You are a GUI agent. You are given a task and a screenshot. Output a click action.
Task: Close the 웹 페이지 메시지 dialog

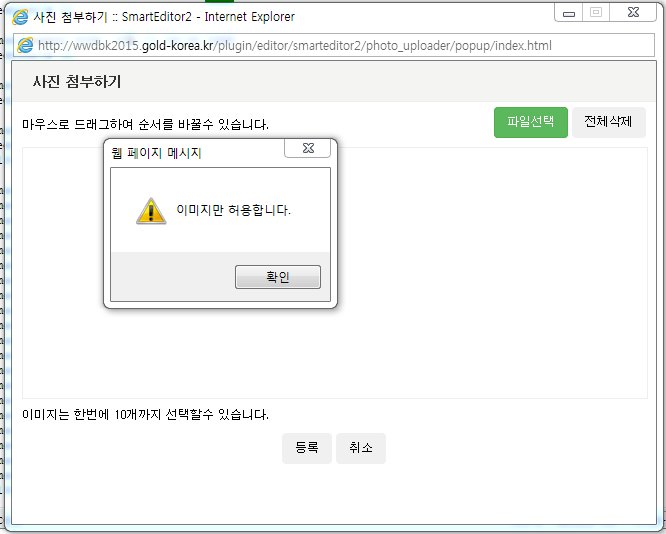308,148
